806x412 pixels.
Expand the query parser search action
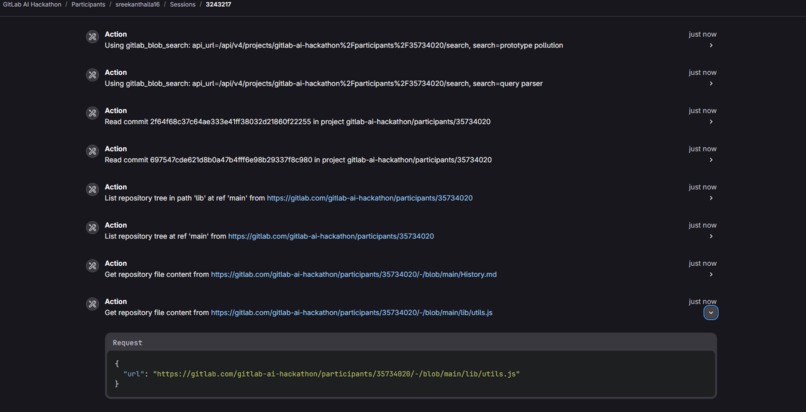pyautogui.click(x=711, y=83)
